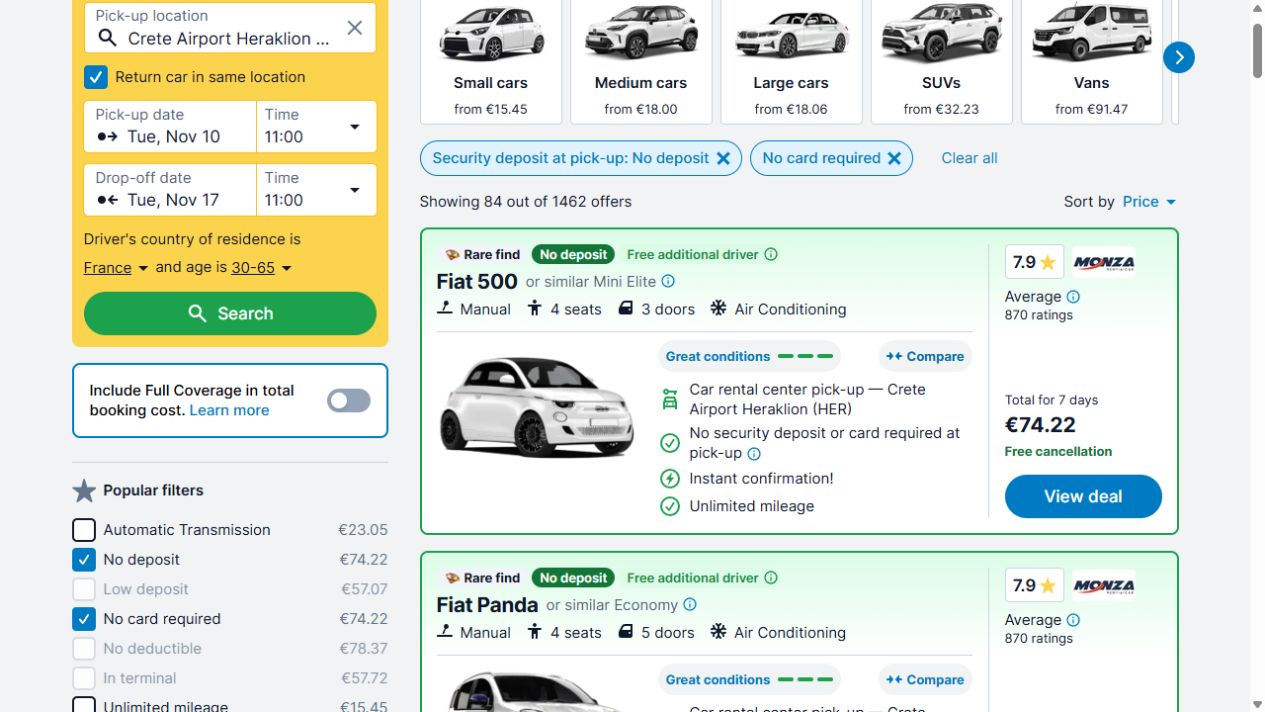Toggle Include Full Coverage switch
Screen dimensions: 1265x712
349,401
